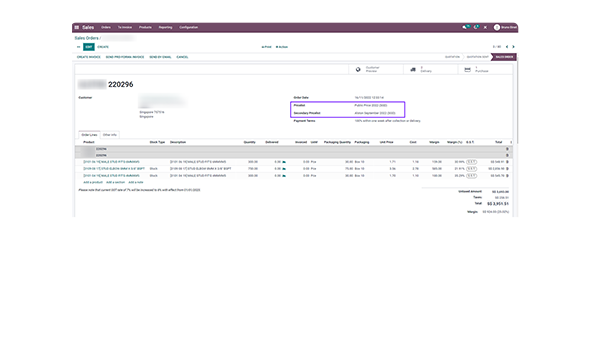Open the To Invoice menu

pyautogui.click(x=125, y=27)
